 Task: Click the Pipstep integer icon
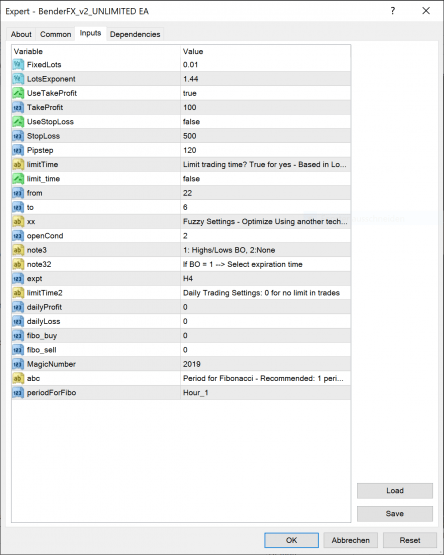pyautogui.click(x=18, y=150)
